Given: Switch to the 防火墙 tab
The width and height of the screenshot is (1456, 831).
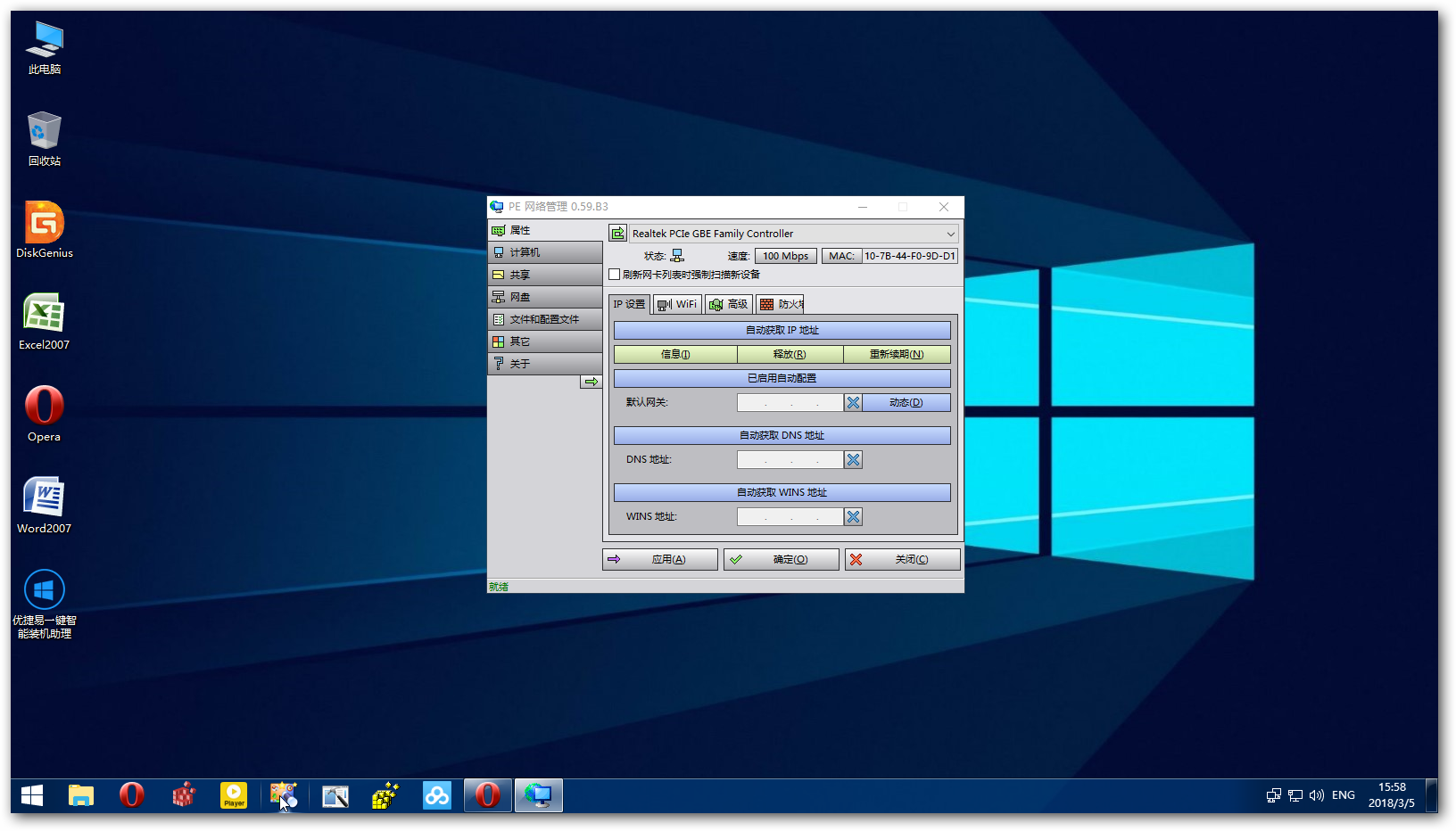Looking at the screenshot, I should pyautogui.click(x=781, y=304).
